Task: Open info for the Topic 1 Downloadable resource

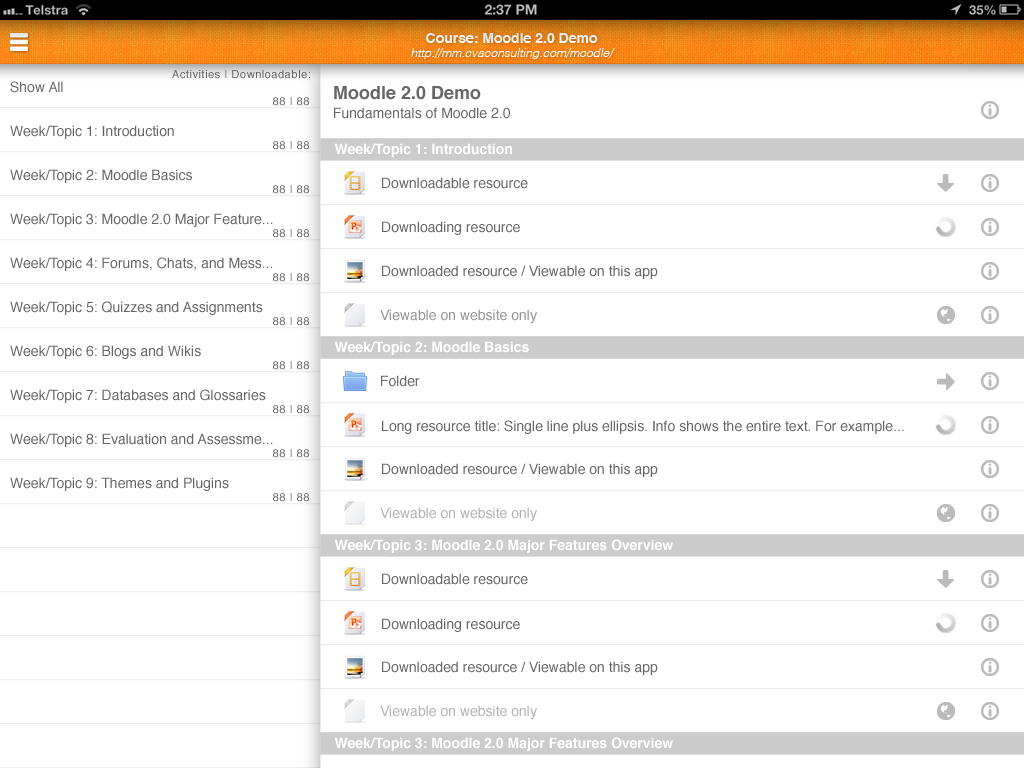Action: 989,183
